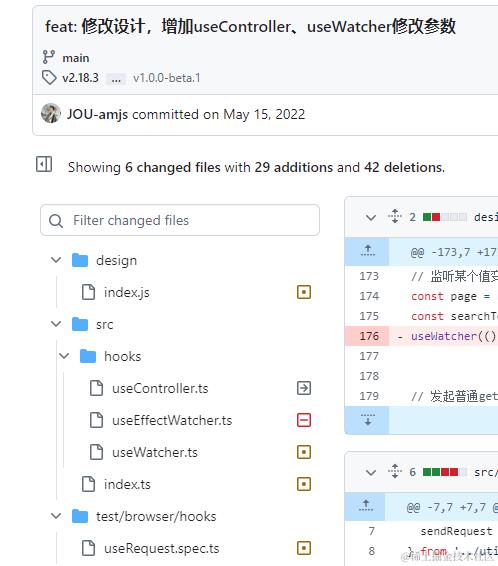Open the v2.18.3 tag link
Screen dimensions: 498x566
[x=80, y=78]
